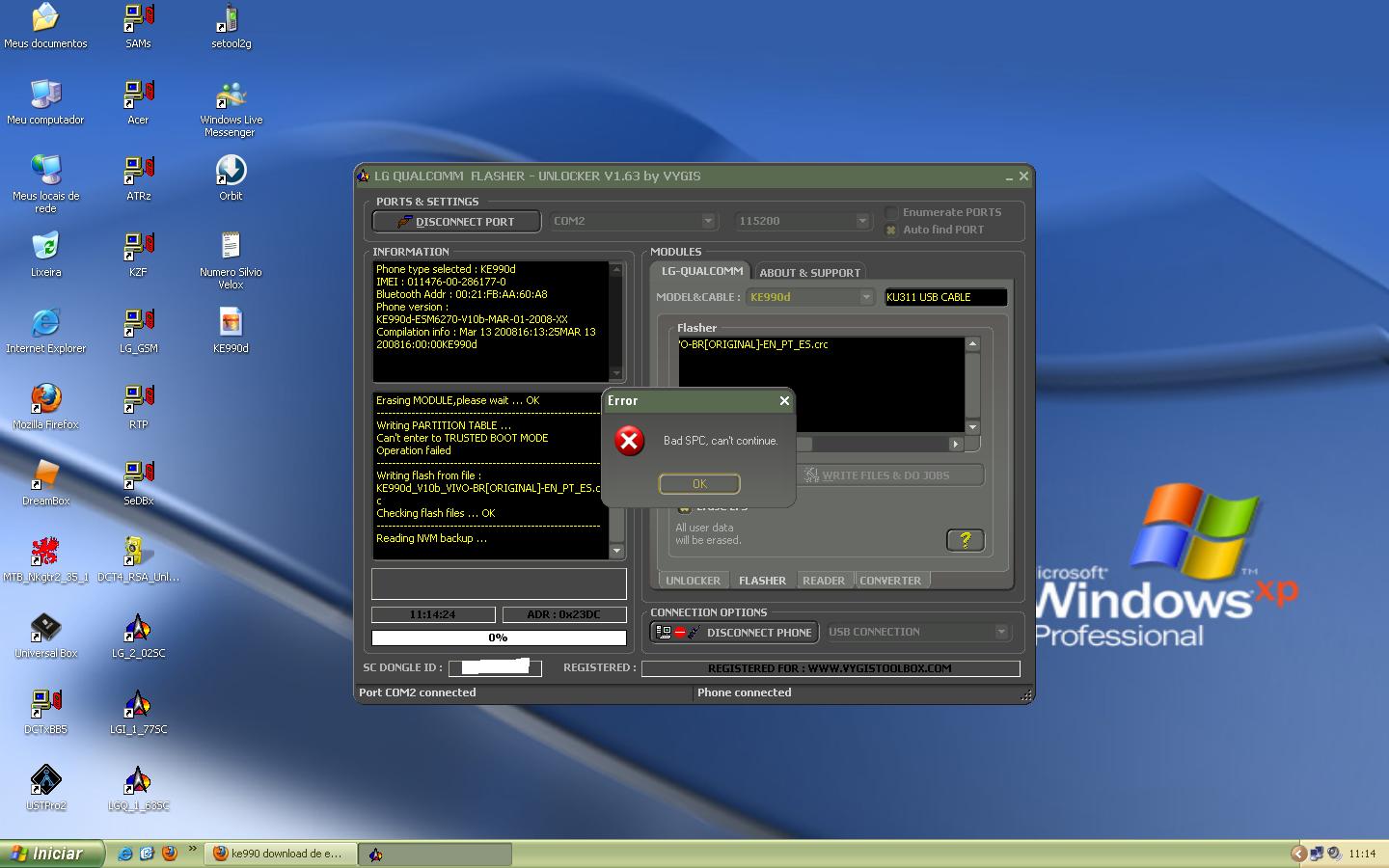Launch Mozilla Firefox desktop shortcut
1389x868 pixels.
(x=45, y=407)
